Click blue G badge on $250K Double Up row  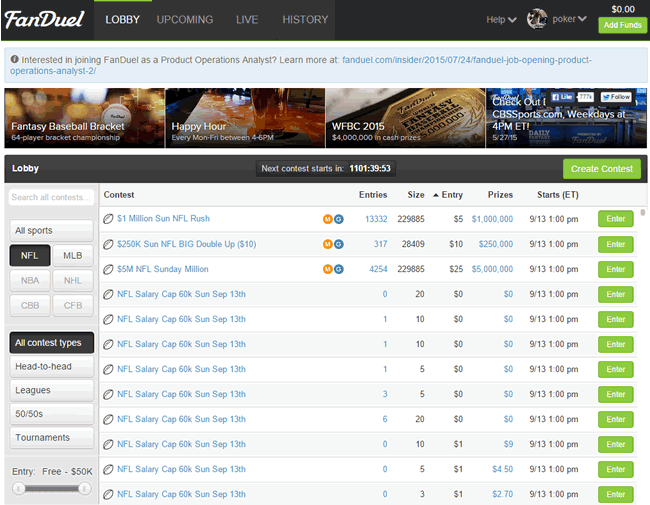pyautogui.click(x=339, y=244)
